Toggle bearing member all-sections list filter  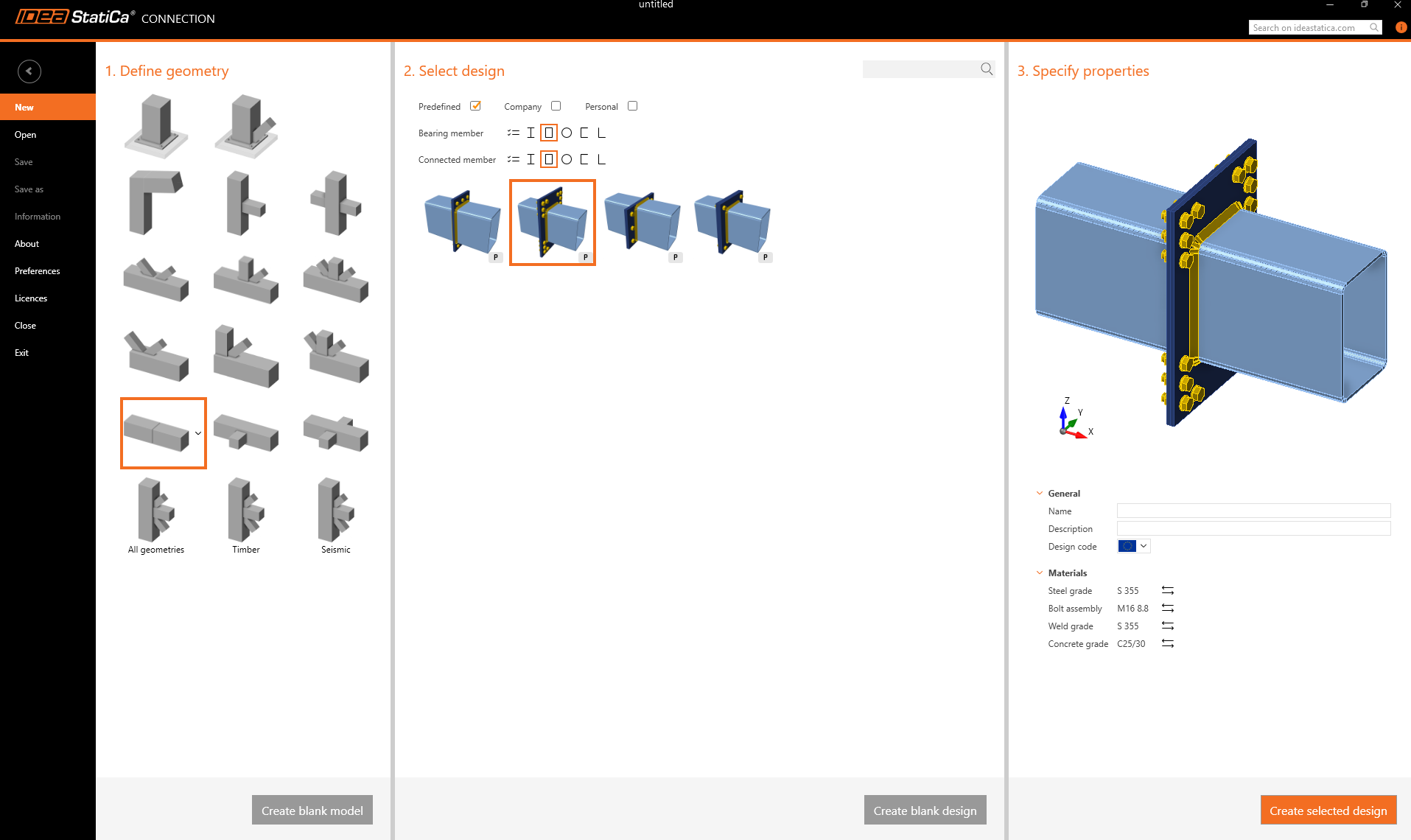[x=513, y=133]
